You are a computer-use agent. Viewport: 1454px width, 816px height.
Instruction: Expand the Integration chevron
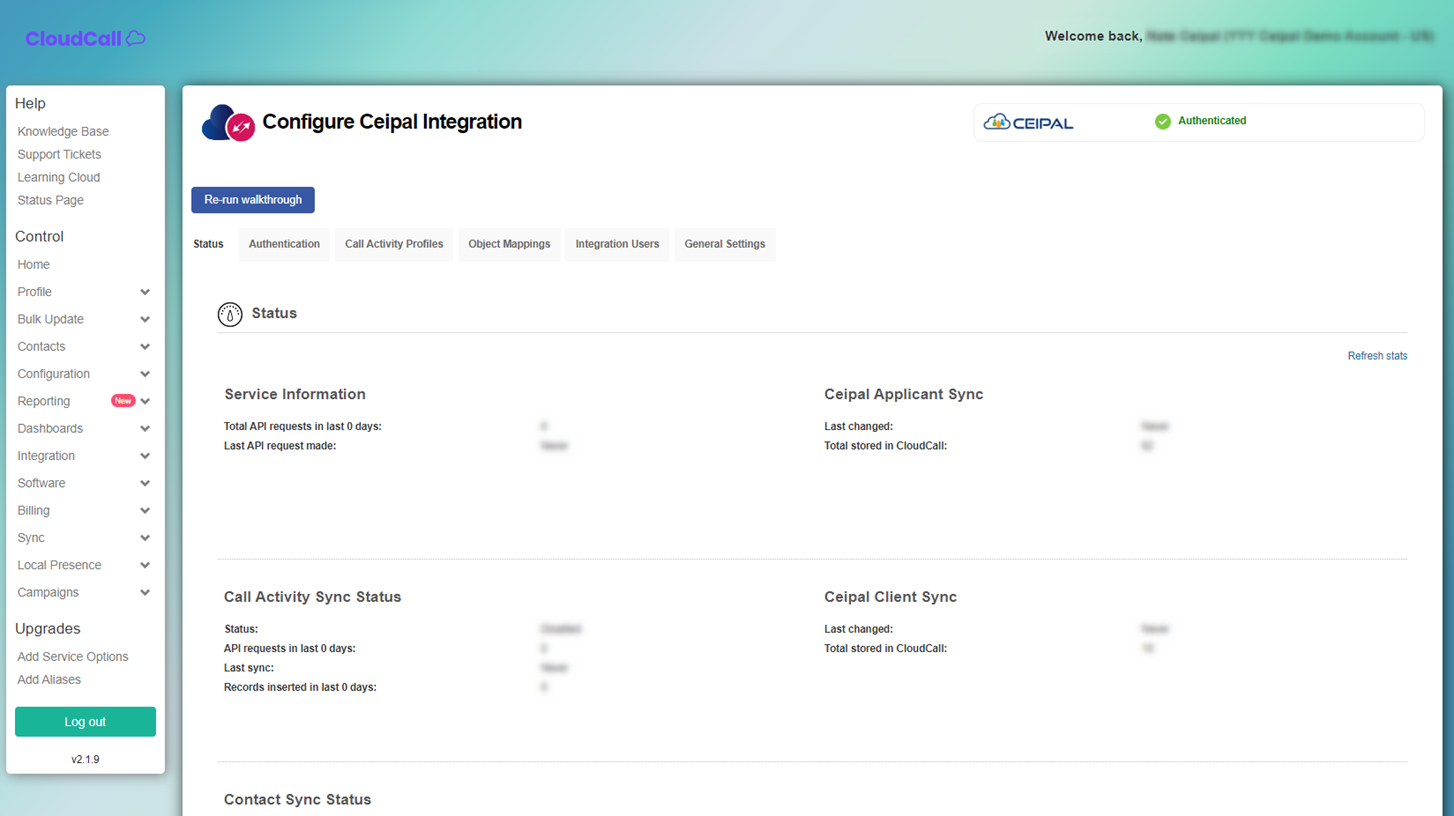coord(145,456)
